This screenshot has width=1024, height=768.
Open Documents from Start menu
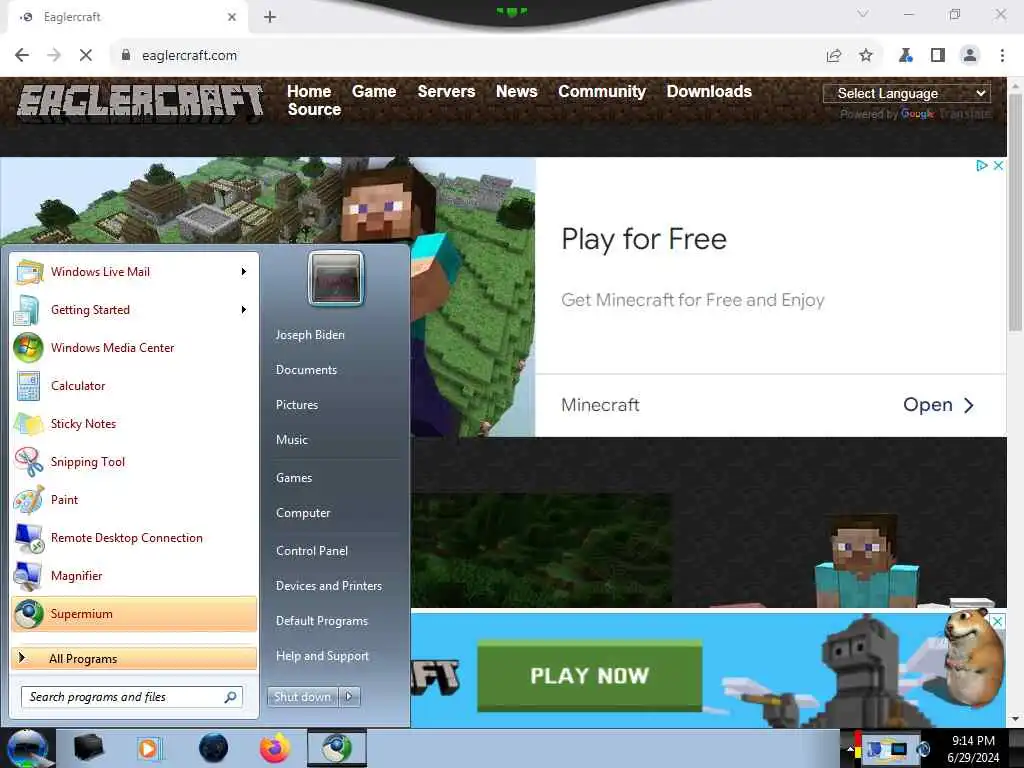[306, 370]
